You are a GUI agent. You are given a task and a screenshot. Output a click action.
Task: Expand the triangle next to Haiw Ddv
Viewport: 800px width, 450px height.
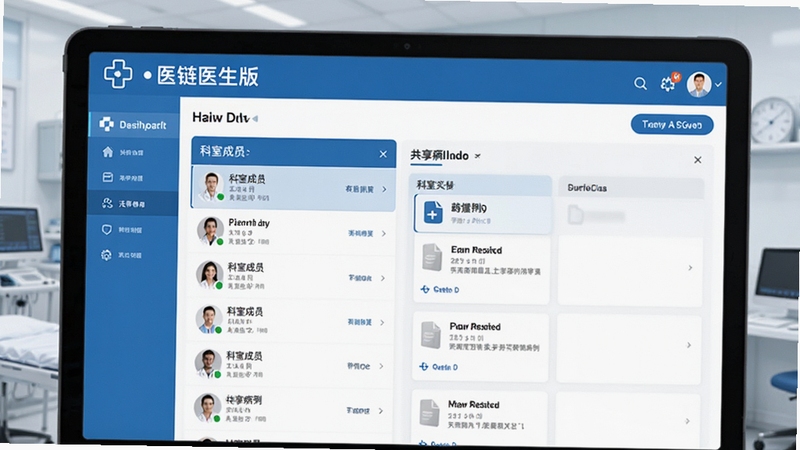click(255, 119)
